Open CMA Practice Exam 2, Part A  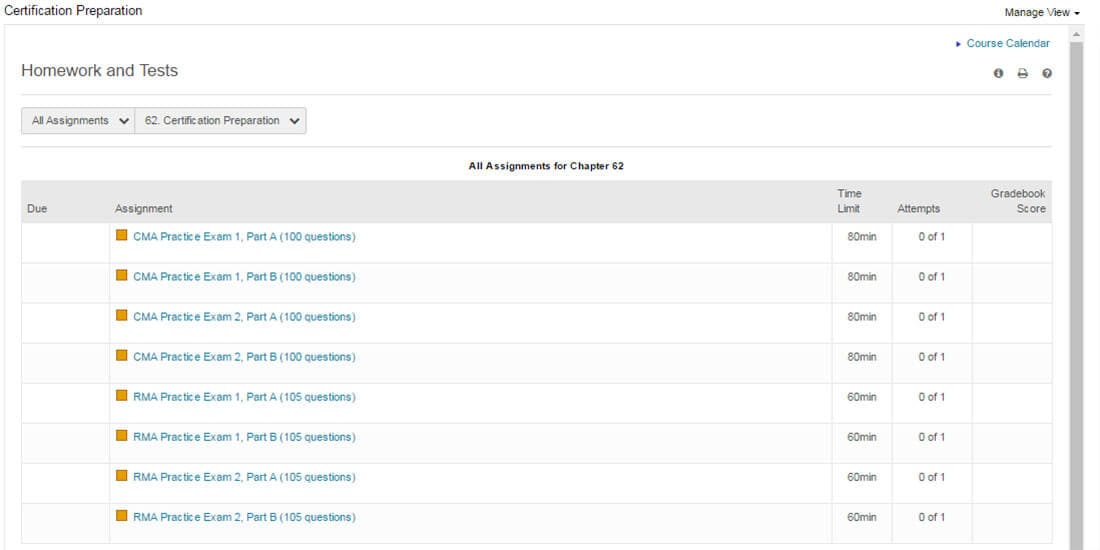coord(244,317)
